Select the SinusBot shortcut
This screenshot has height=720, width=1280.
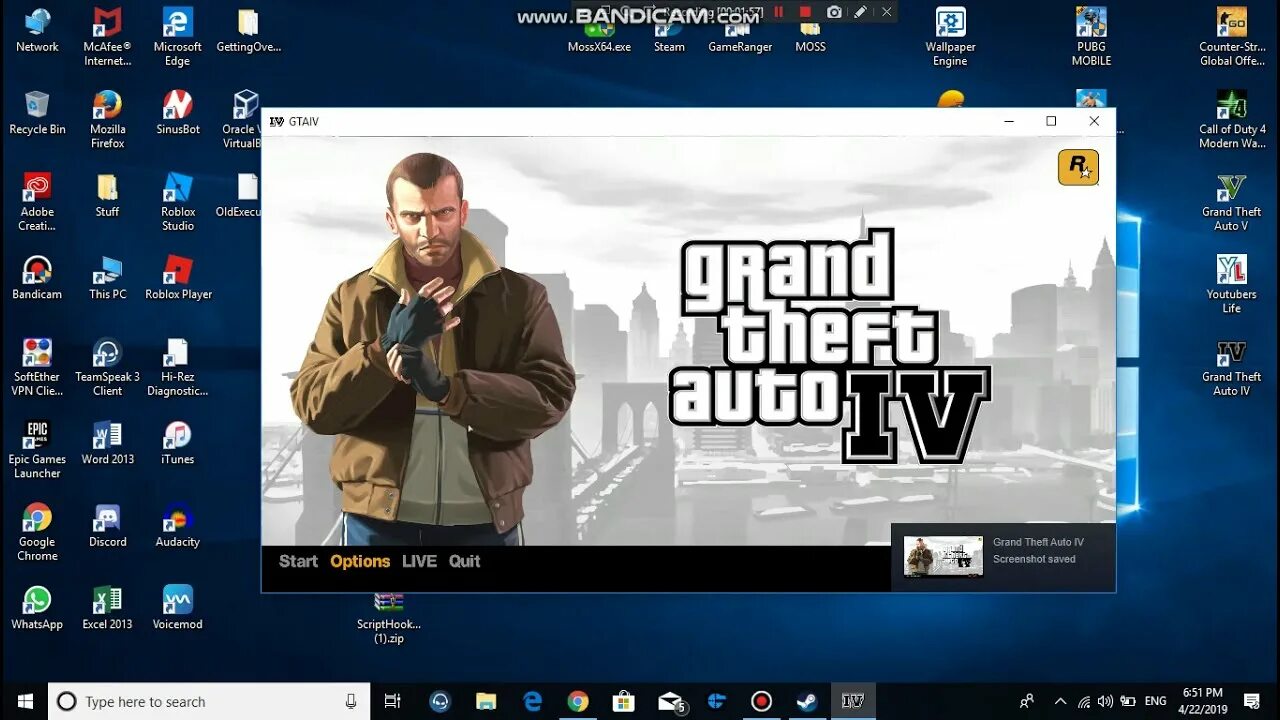pos(177,113)
